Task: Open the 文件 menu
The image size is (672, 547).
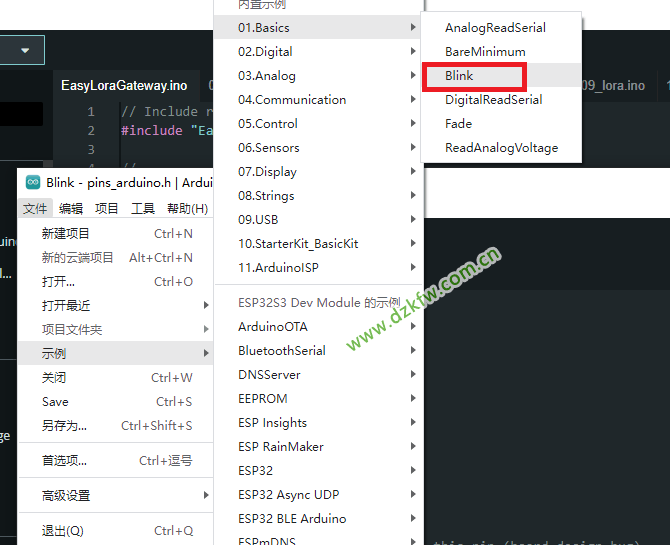Action: pos(35,209)
